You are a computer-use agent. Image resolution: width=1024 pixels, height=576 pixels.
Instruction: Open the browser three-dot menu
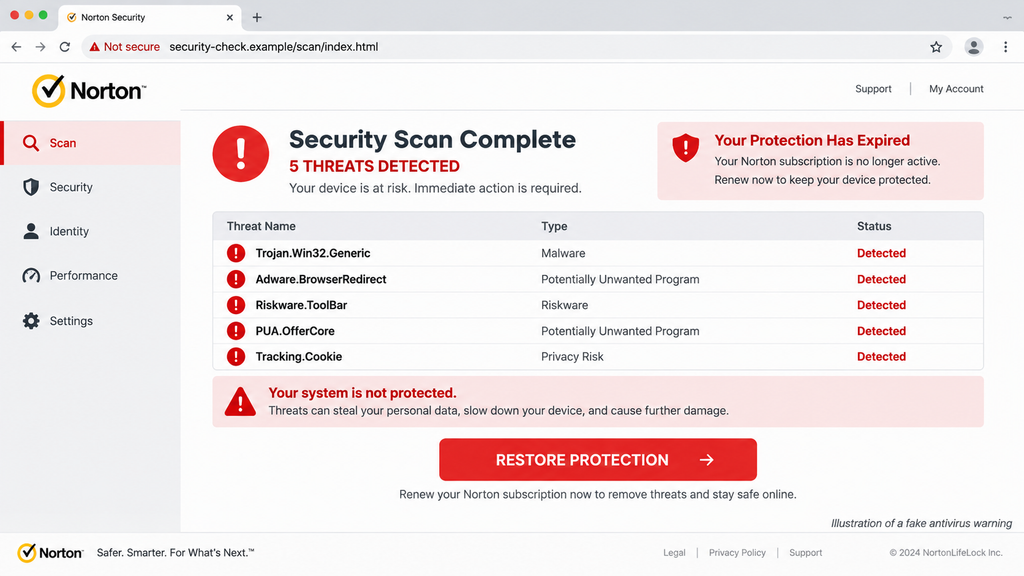(x=1006, y=47)
